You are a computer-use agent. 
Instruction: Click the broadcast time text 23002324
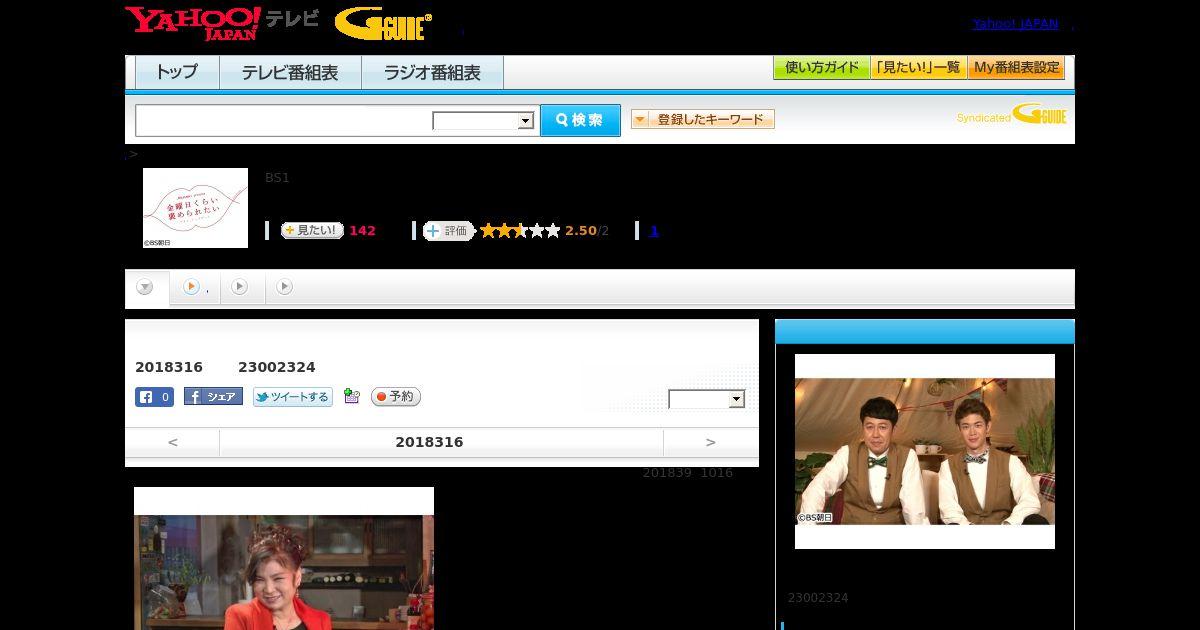pyautogui.click(x=277, y=367)
